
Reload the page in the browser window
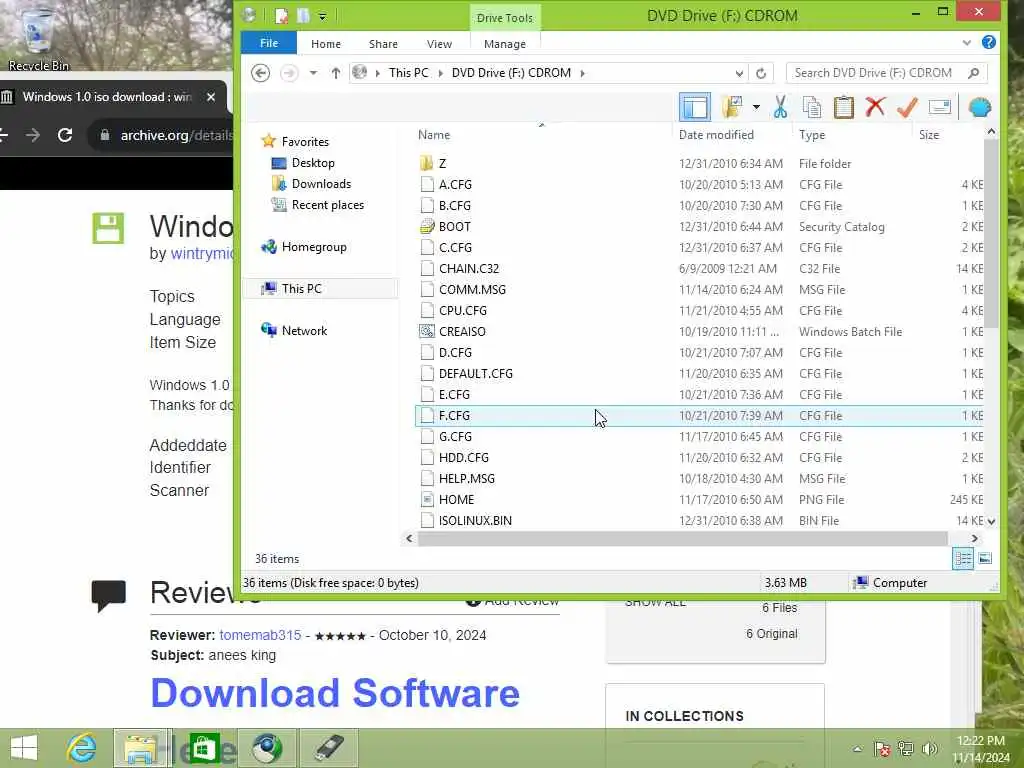click(x=65, y=135)
